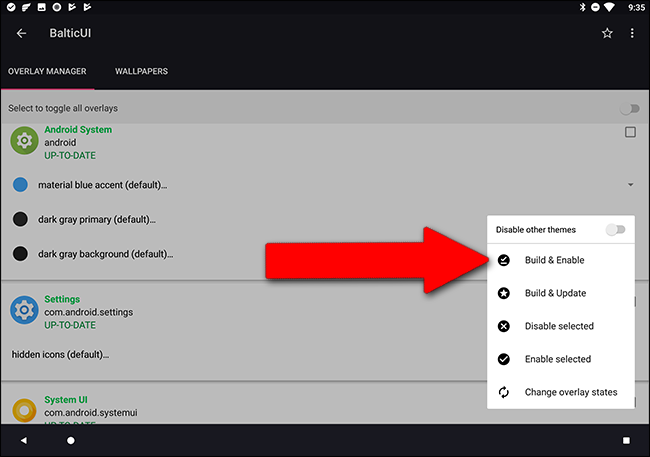
Task: Tap the do-not-disturb status icon
Action: [595, 7]
